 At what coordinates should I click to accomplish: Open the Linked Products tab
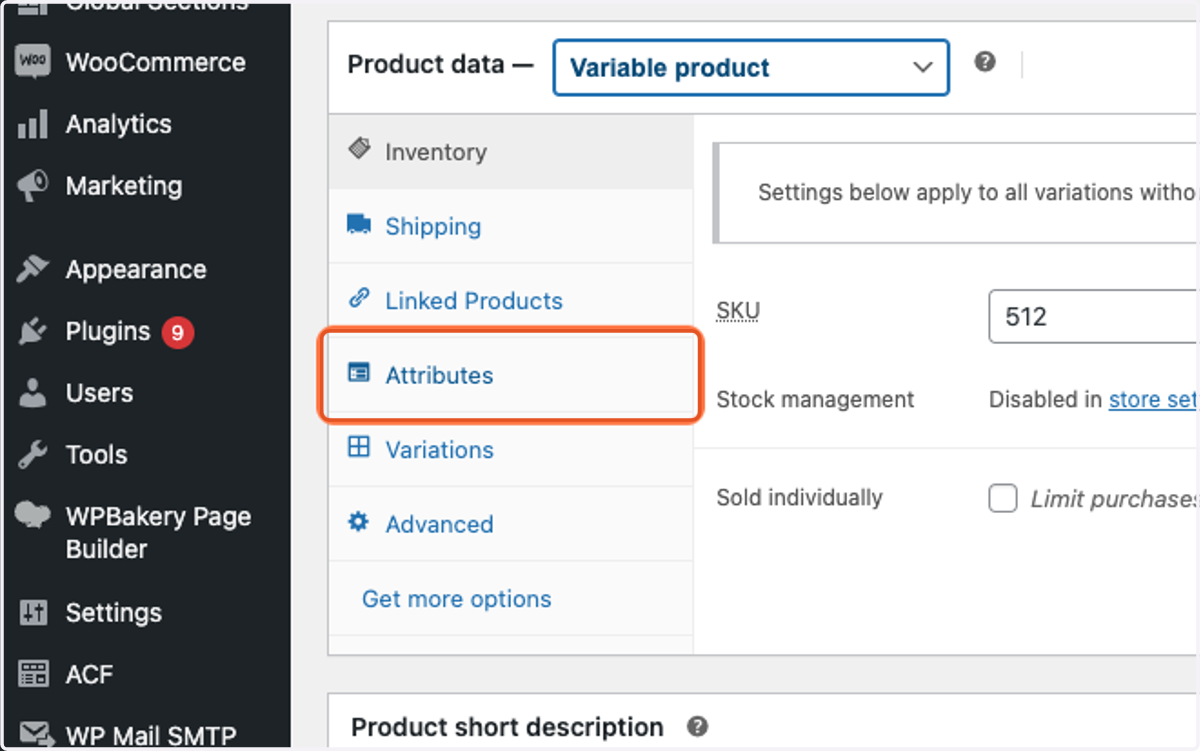coord(510,301)
